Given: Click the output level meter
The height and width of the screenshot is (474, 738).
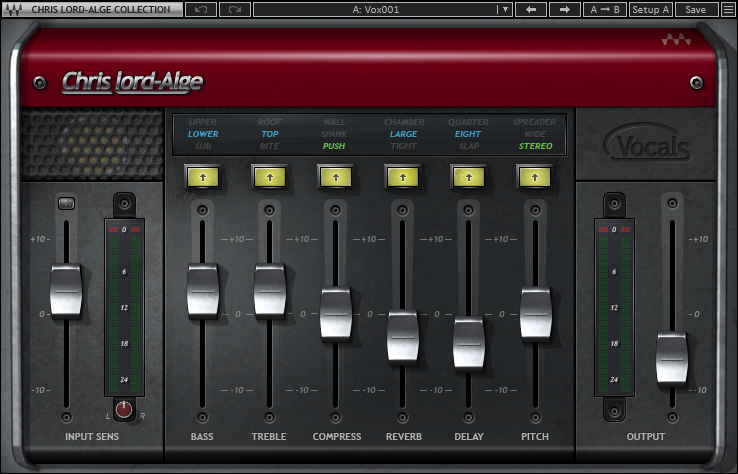Looking at the screenshot, I should click(x=614, y=308).
